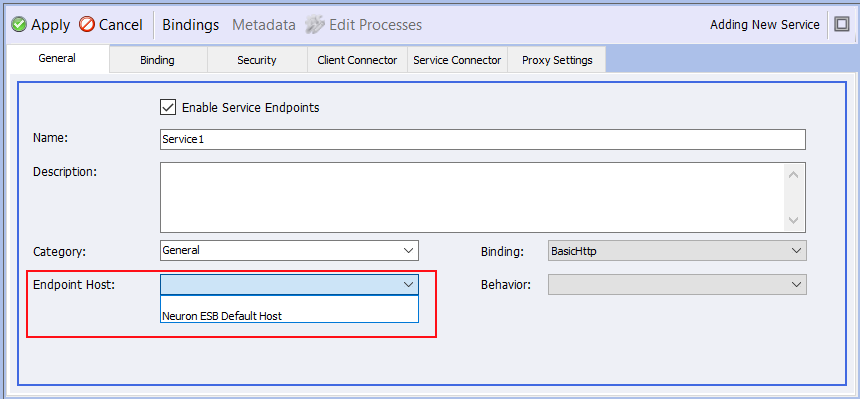Screen dimensions: 860x399
Task: Open the Service Connector tab
Action: [457, 60]
